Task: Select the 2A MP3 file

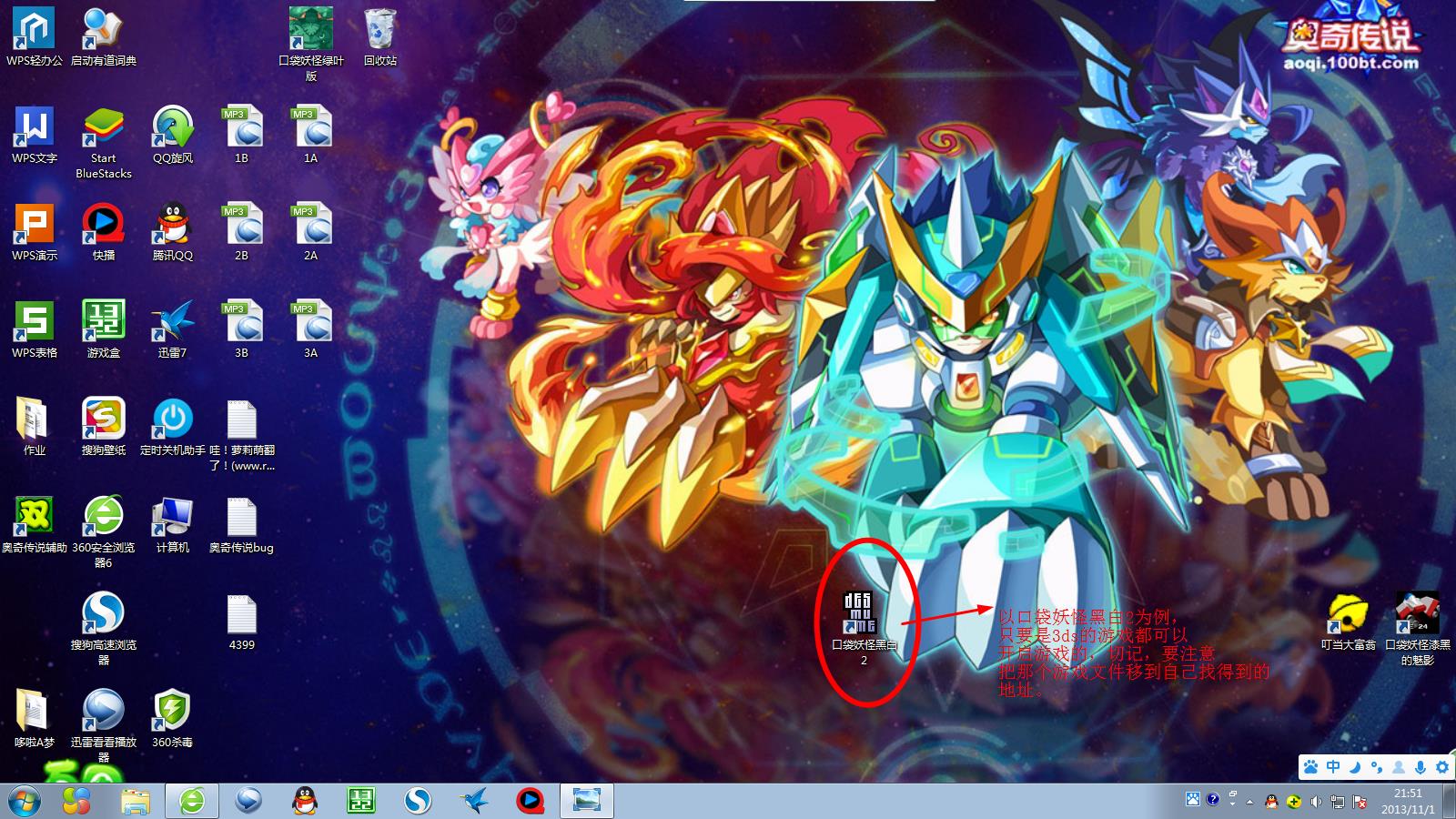Action: coord(311,232)
